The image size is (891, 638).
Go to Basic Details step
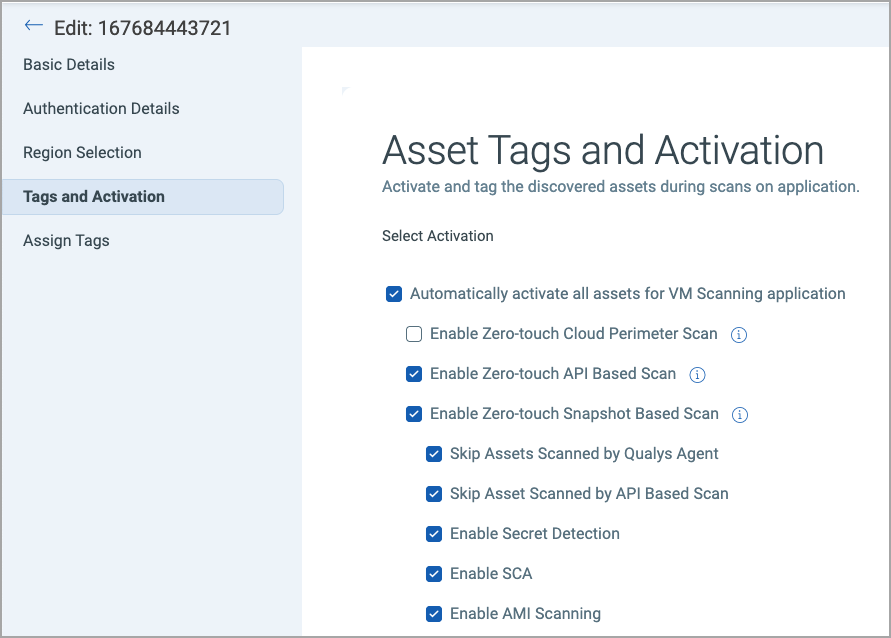tap(69, 65)
